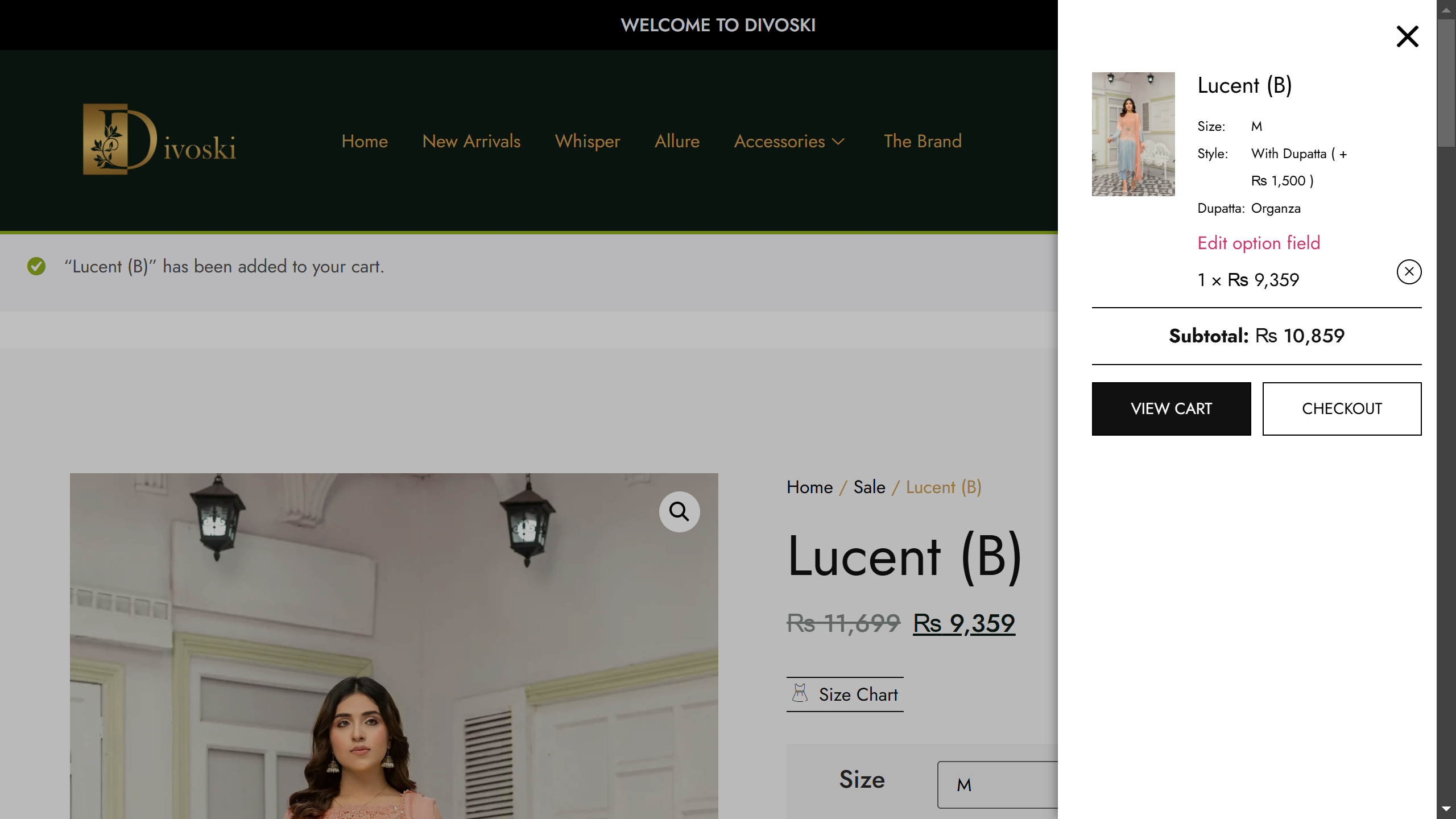
Task: Click the Divoski logo
Action: tap(159, 139)
